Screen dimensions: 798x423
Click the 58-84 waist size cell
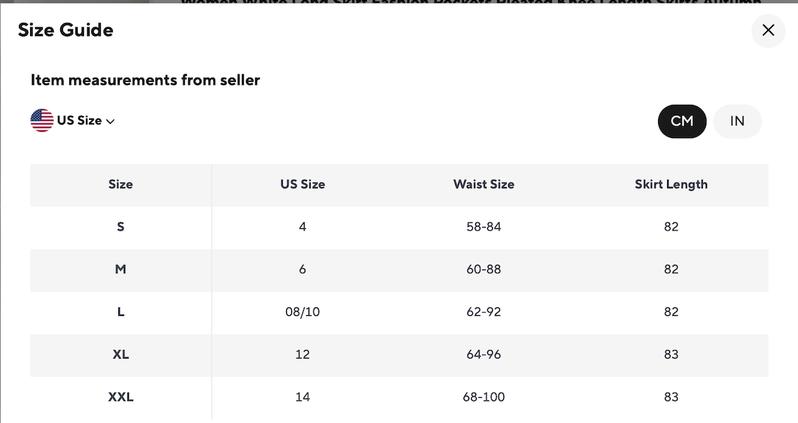[483, 227]
